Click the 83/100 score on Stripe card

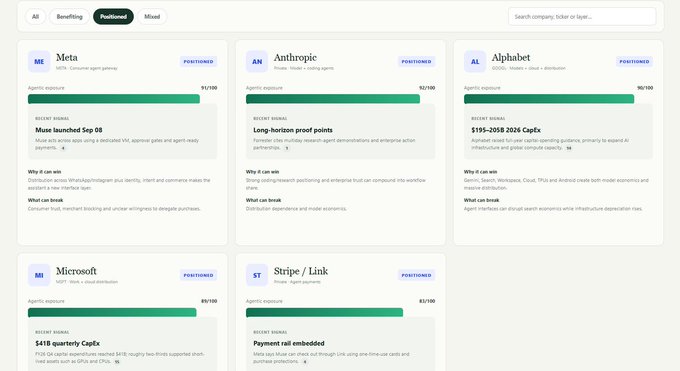(427, 301)
